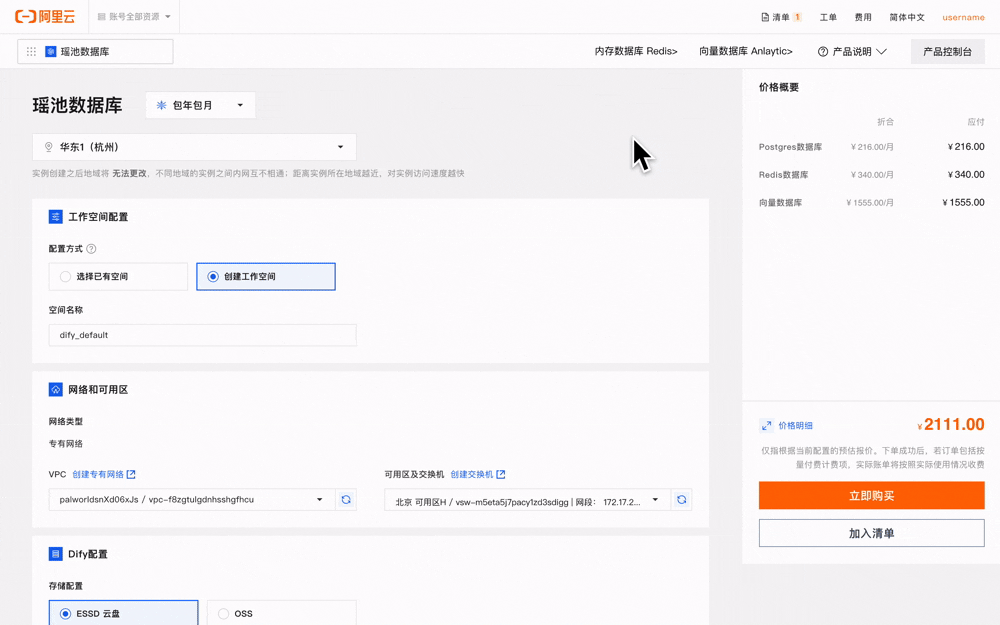This screenshot has height=625, width=1000.
Task: Expand the VPC selection dropdown
Action: click(192, 499)
